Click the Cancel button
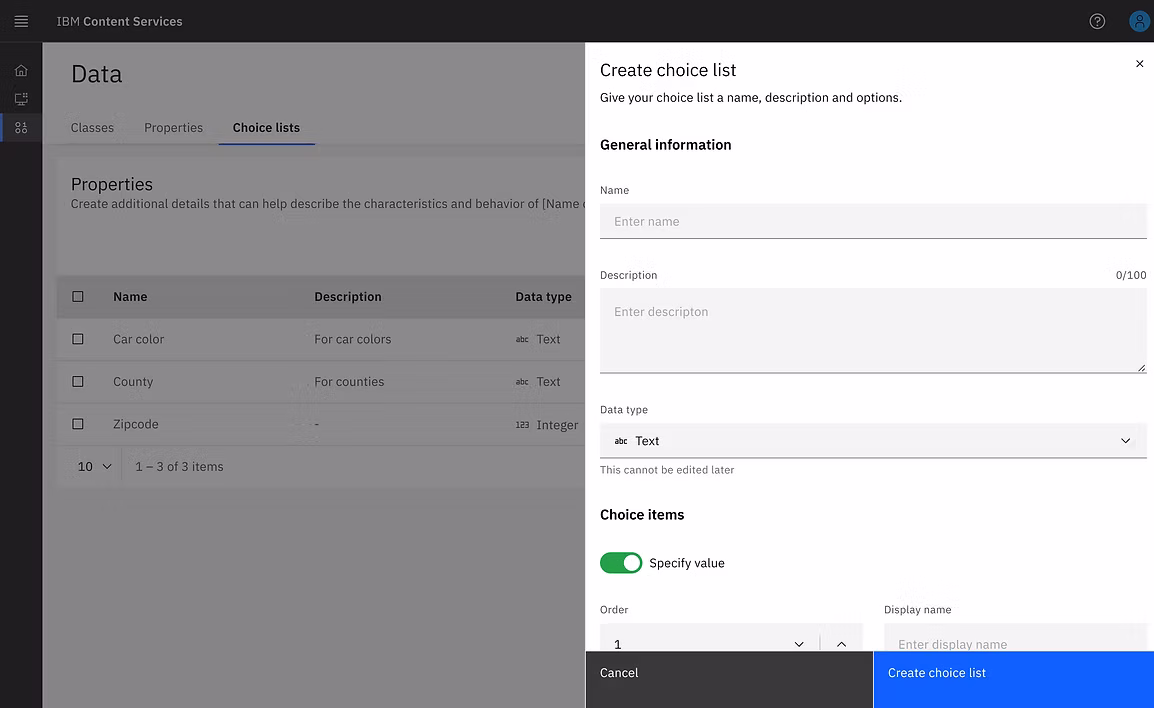The image size is (1154, 708). click(729, 679)
